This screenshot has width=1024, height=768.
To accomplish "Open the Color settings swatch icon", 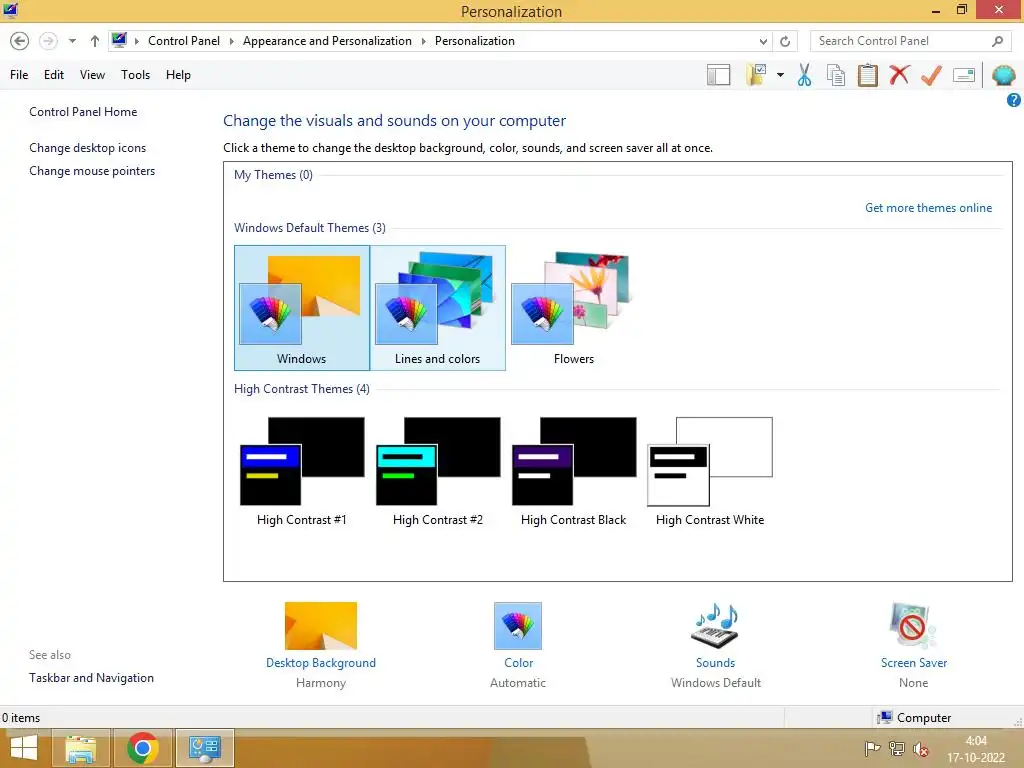I will tap(518, 626).
